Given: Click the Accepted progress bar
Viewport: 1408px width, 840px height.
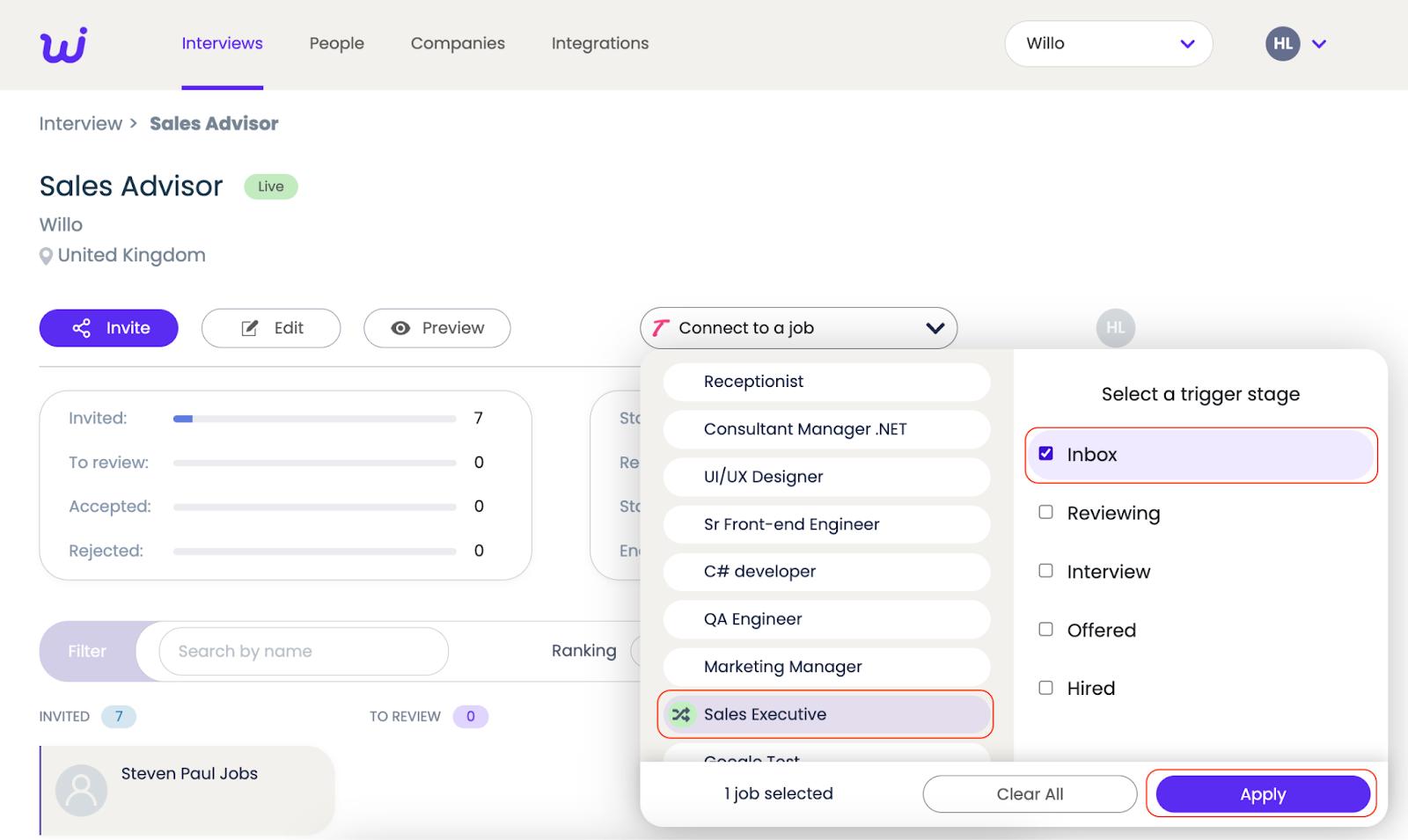Looking at the screenshot, I should [315, 507].
